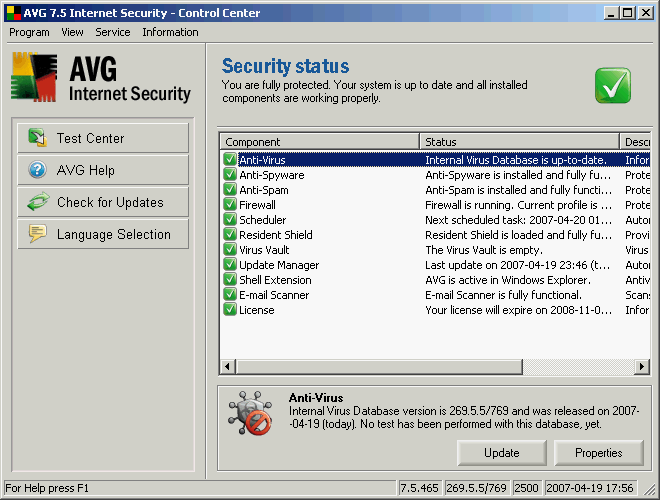The image size is (660, 500).
Task: Click status 'E-mail Scanner is fully functional.'
Action: click(503, 295)
